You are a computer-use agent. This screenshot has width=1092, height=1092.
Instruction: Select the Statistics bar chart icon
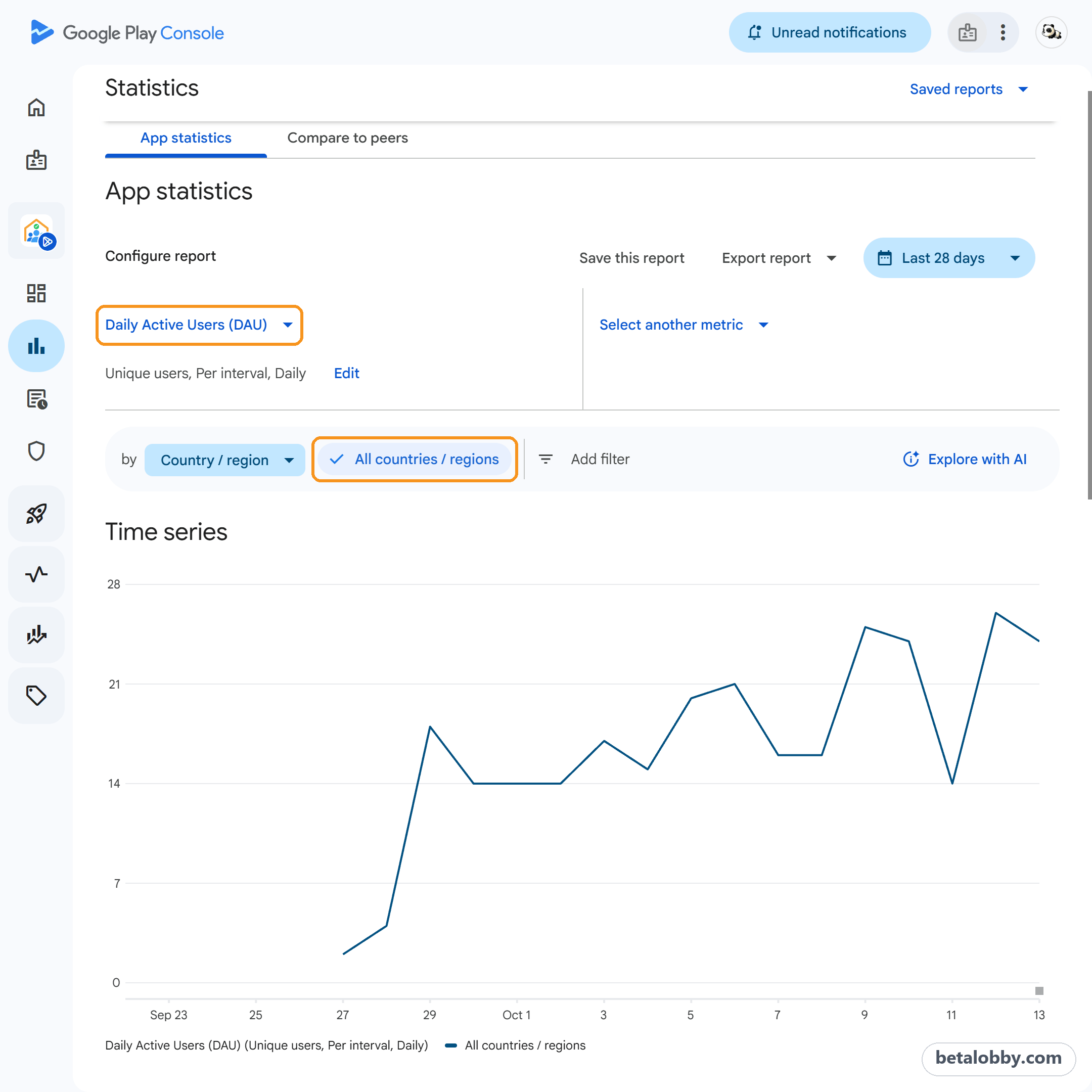point(36,346)
